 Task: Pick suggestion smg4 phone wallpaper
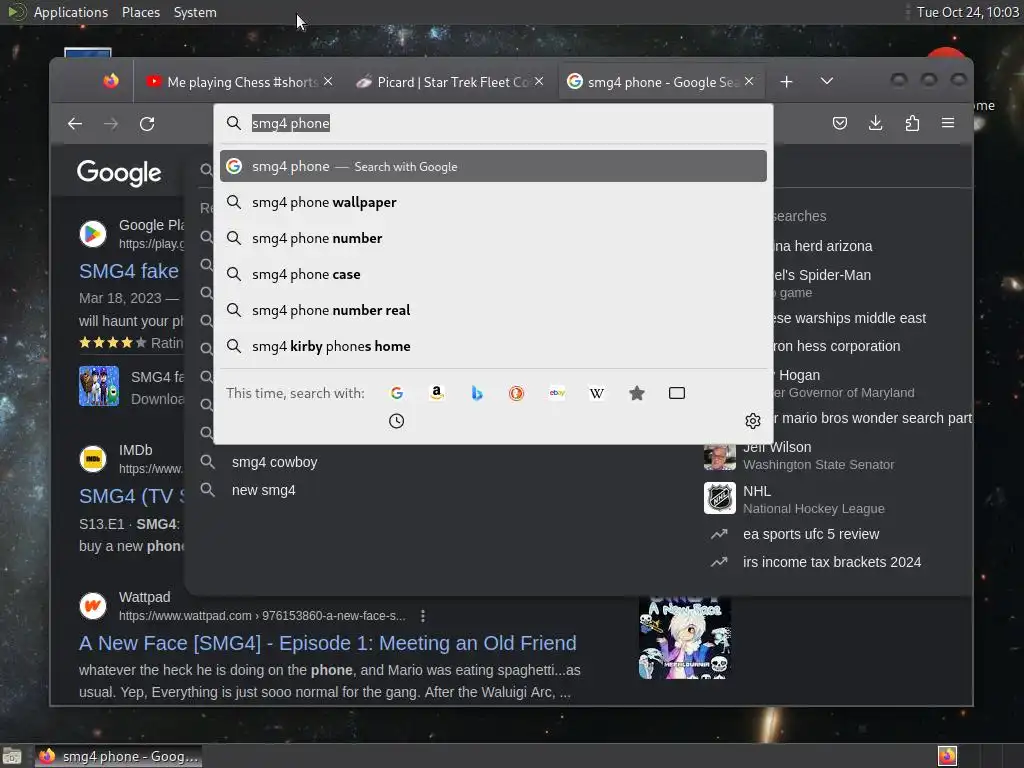tap(493, 202)
